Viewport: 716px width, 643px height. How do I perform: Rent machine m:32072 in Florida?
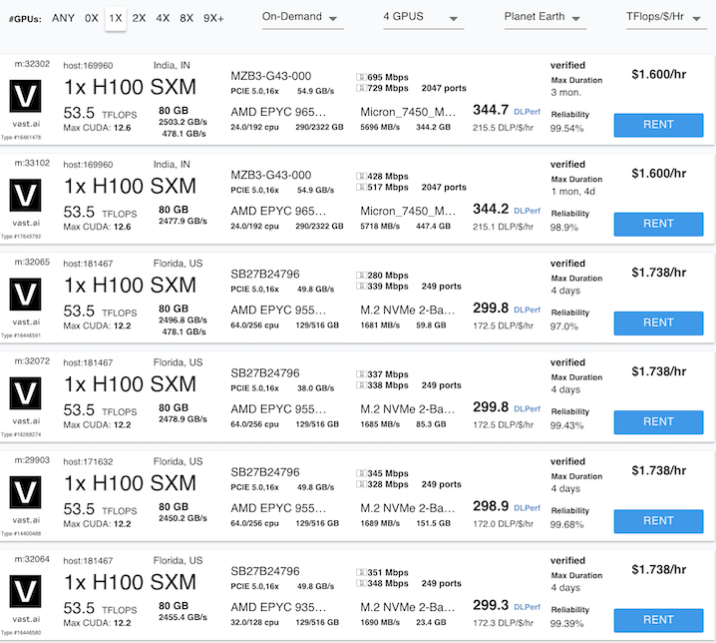point(658,422)
